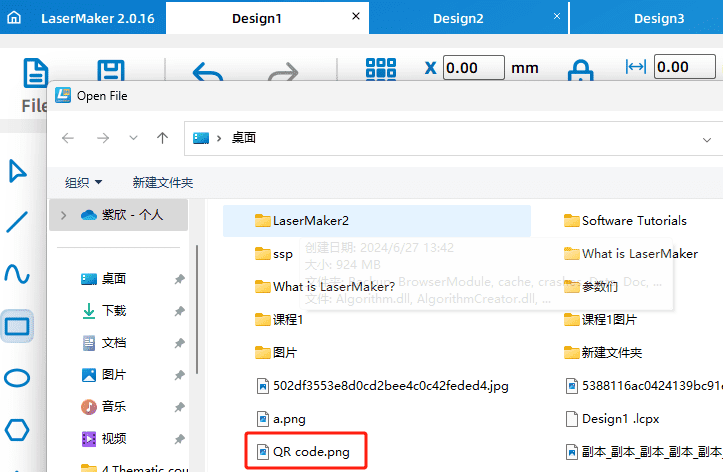Open the array grid tool icon
723x472 pixels.
381,69
